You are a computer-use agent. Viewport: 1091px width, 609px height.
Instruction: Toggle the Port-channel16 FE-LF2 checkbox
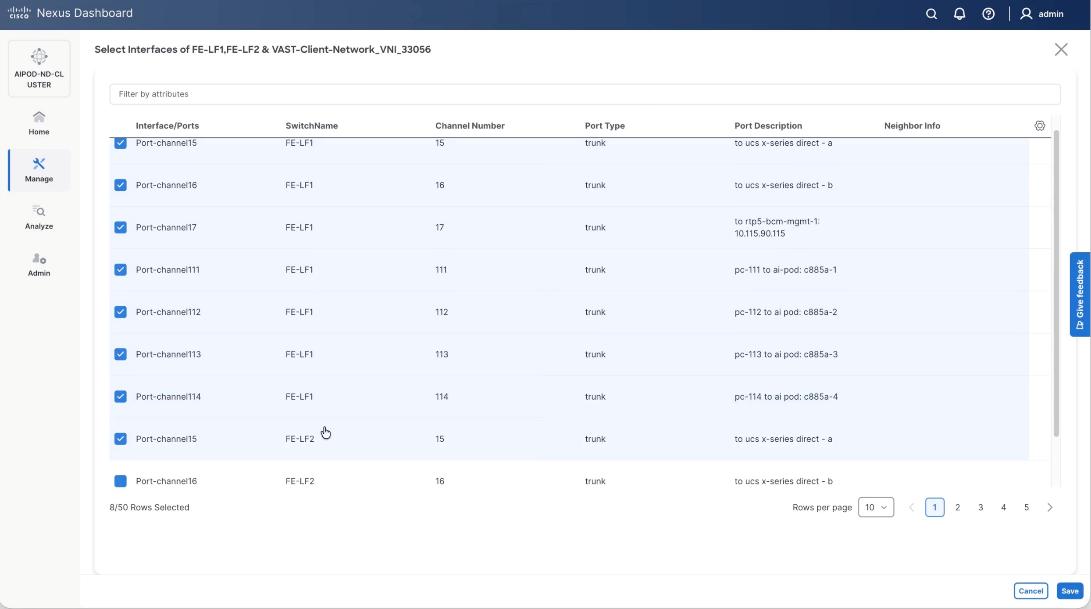click(x=120, y=481)
